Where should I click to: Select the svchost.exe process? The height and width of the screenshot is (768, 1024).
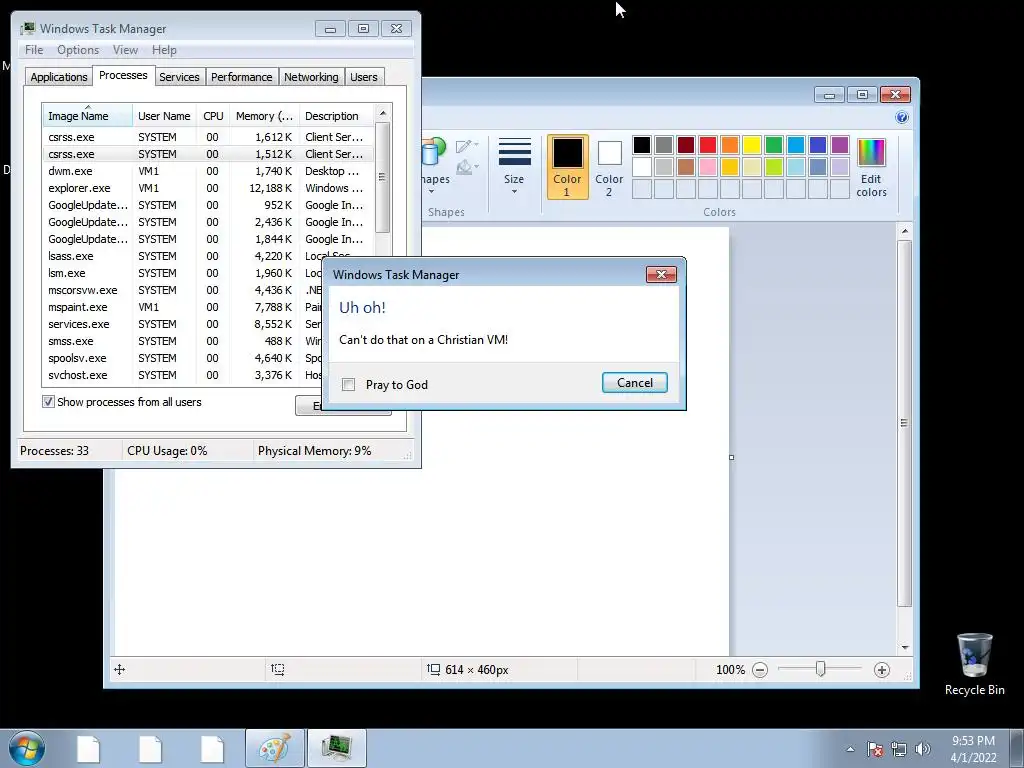coord(183,375)
